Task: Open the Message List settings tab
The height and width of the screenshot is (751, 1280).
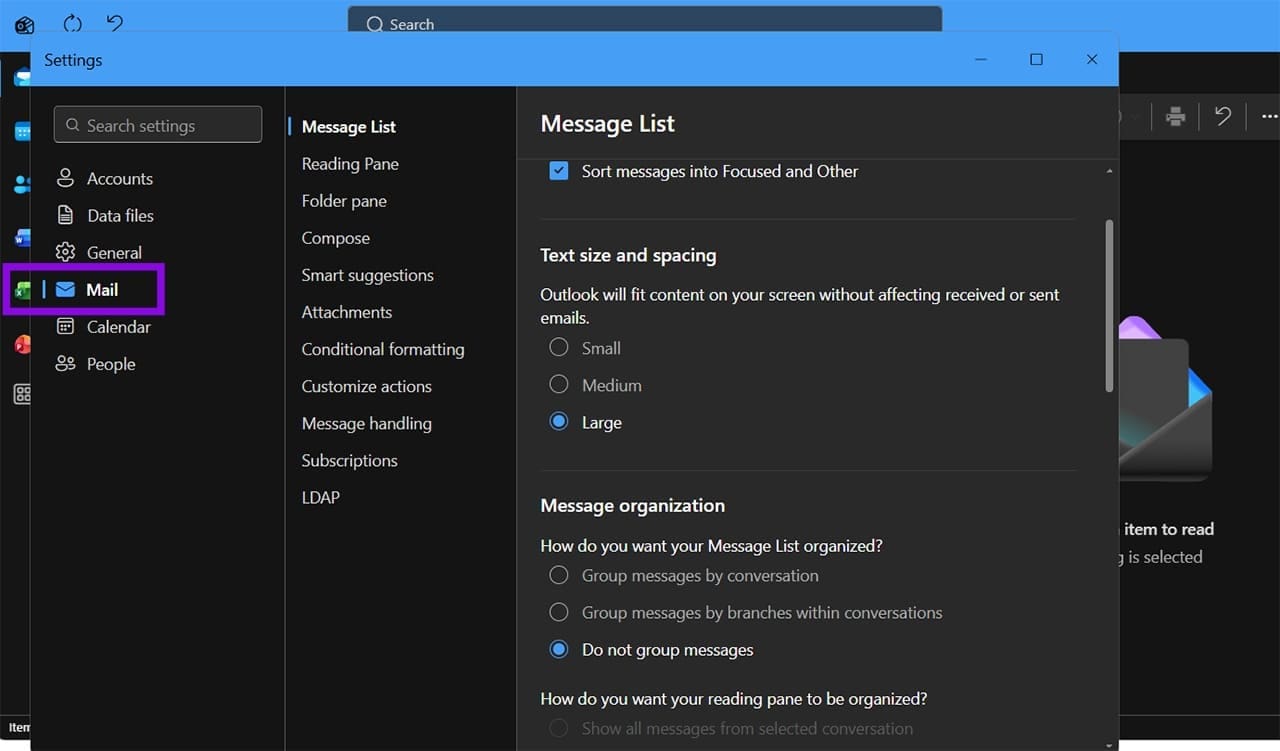Action: [349, 127]
